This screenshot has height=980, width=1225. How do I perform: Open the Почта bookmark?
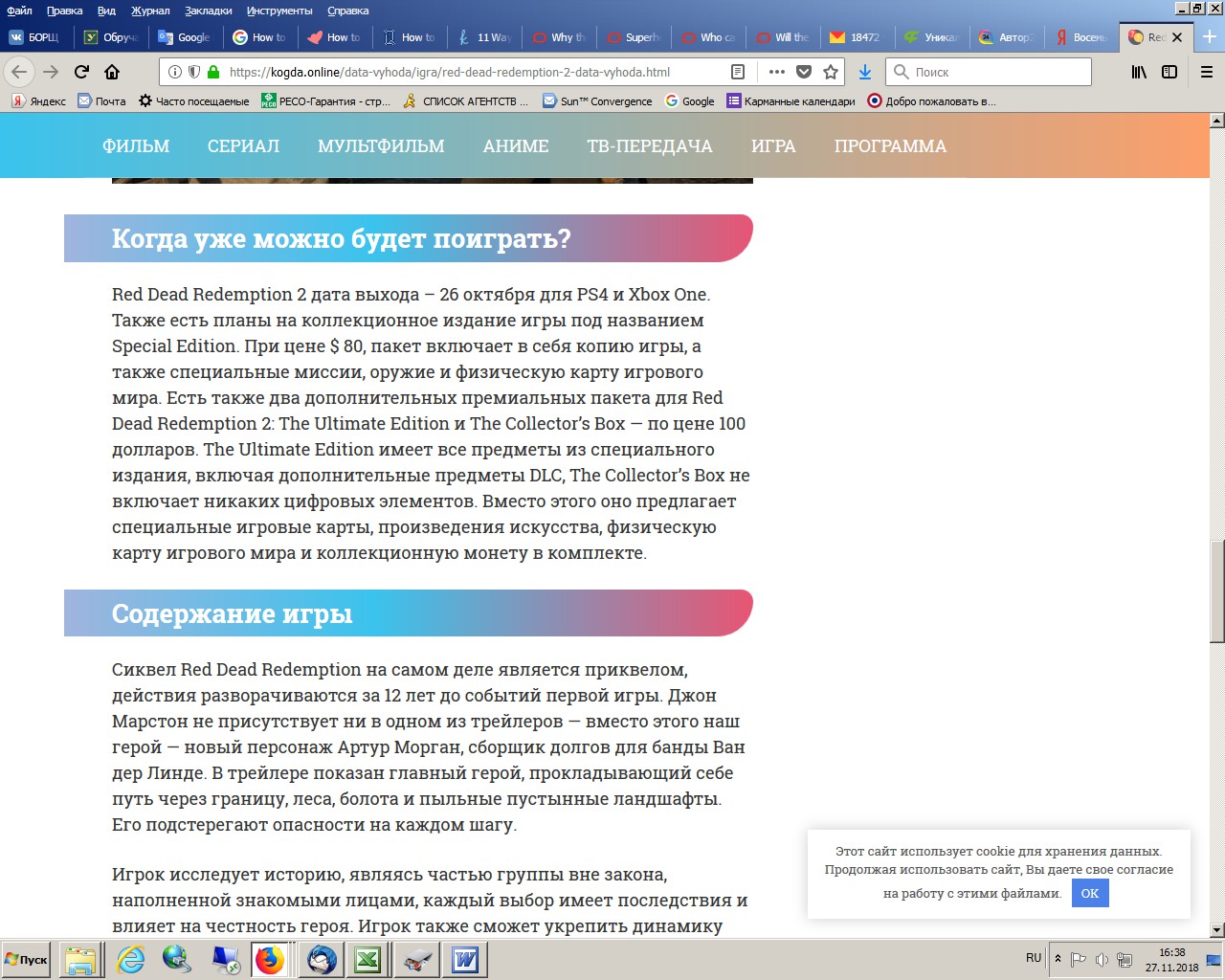[x=101, y=100]
